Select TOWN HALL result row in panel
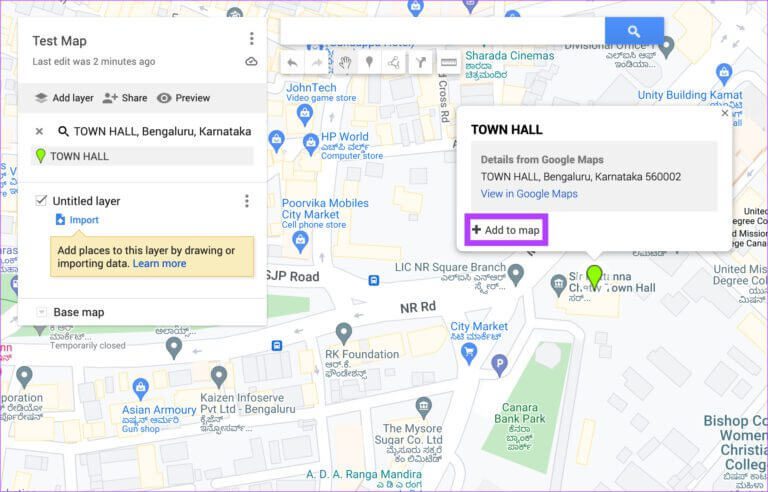 click(142, 156)
